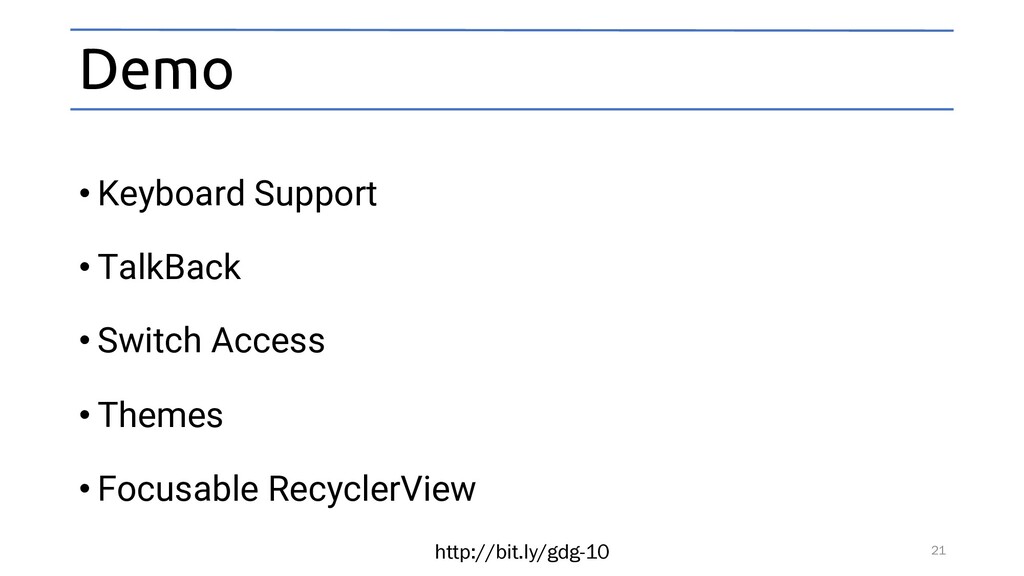Click the word "Switch" in third bullet
Viewport: 1024px width, 576px height.
coord(149,340)
